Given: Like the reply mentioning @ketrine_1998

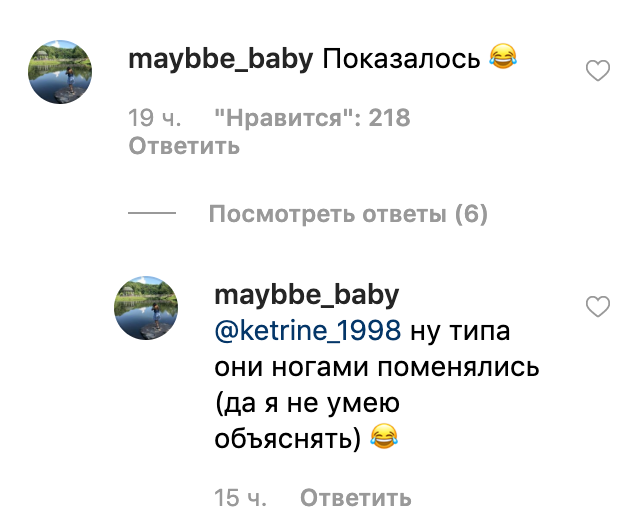Looking at the screenshot, I should [597, 307].
